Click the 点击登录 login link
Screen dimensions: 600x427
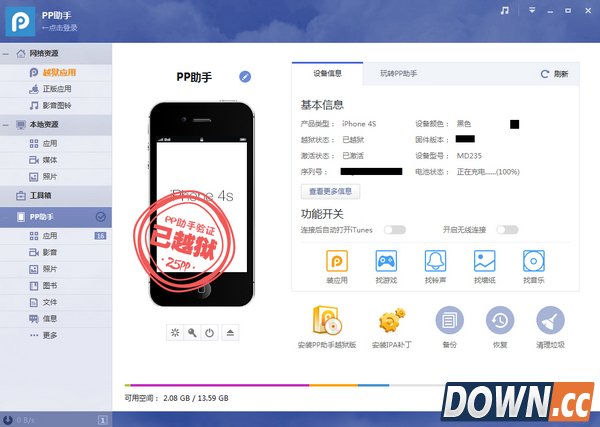tap(60, 28)
